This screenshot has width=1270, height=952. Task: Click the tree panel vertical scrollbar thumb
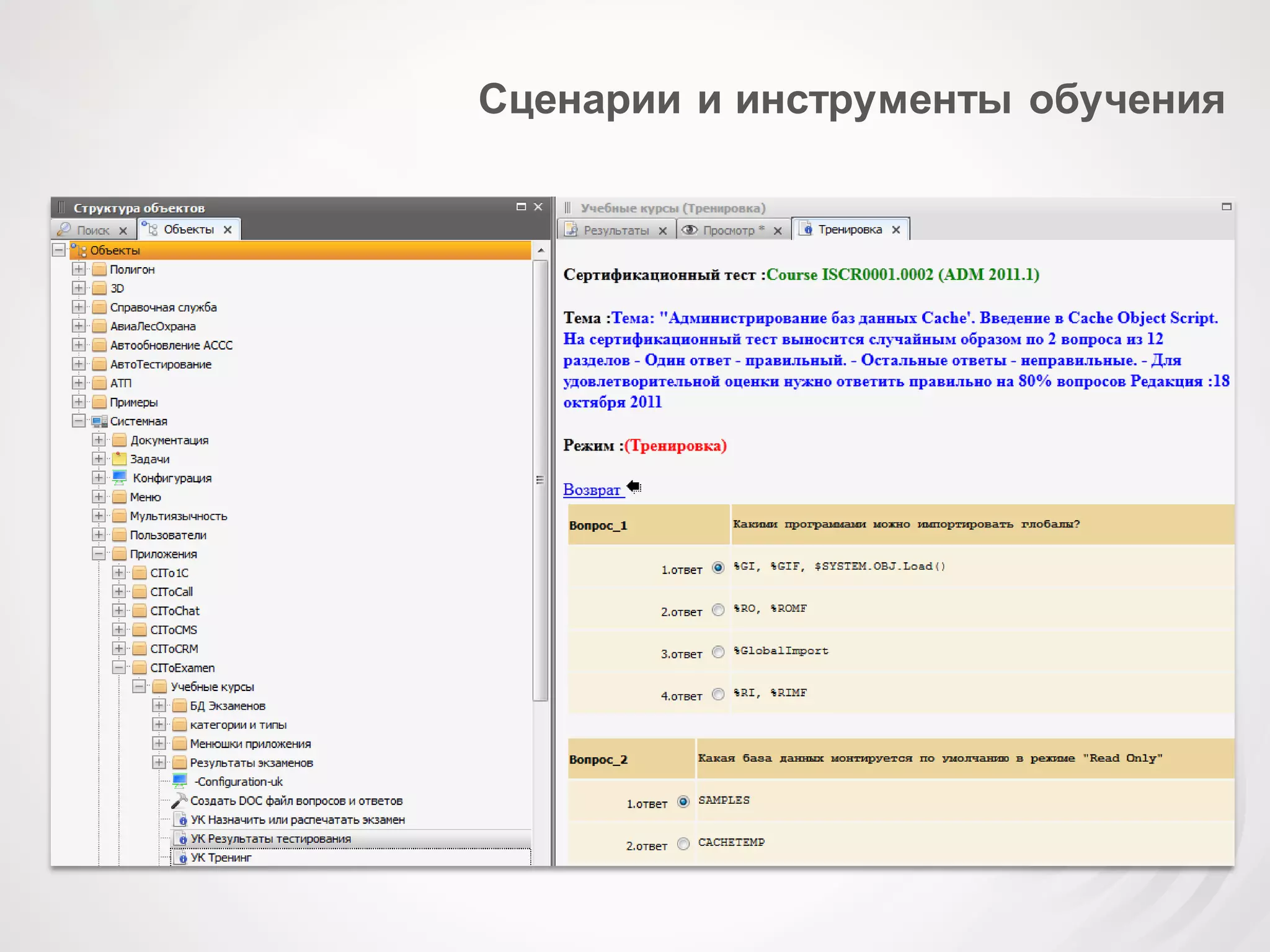pos(540,480)
